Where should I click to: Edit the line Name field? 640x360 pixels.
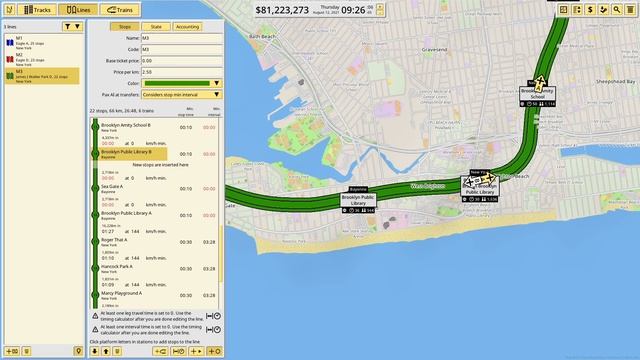[182, 38]
